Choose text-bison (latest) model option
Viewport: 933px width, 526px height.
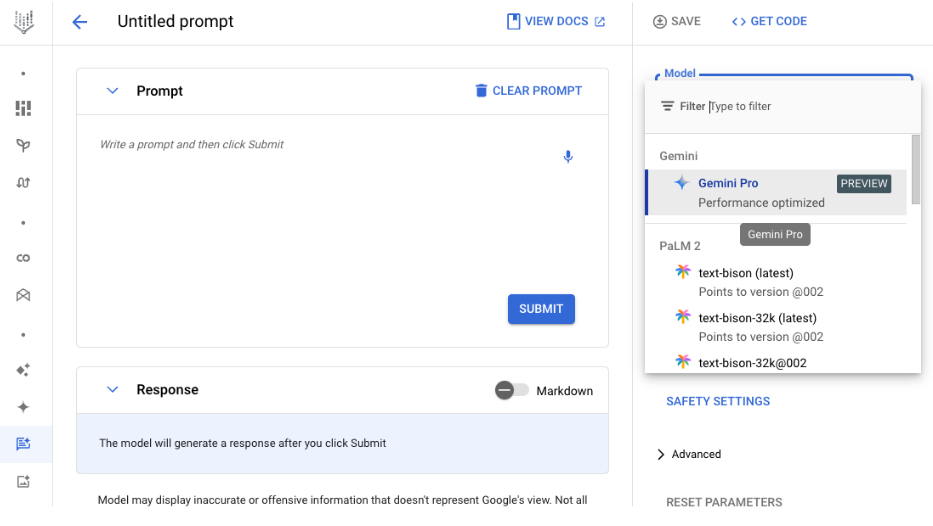coord(777,282)
